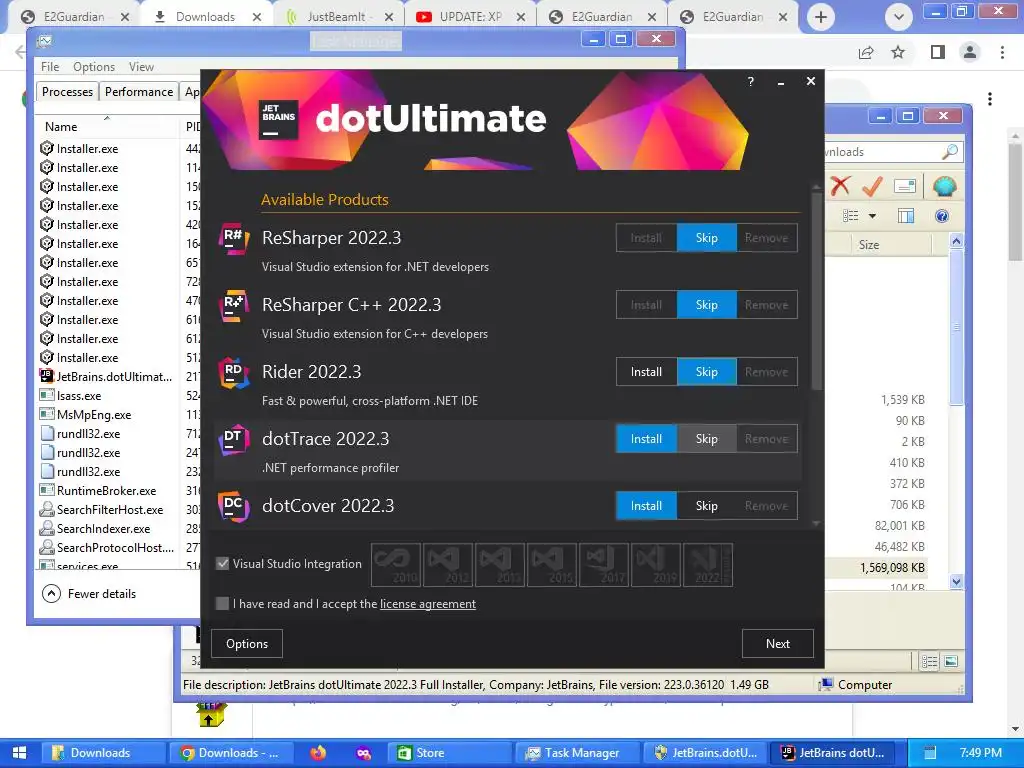
Task: Collapse Task Manager with Fewer details
Action: tap(89, 594)
